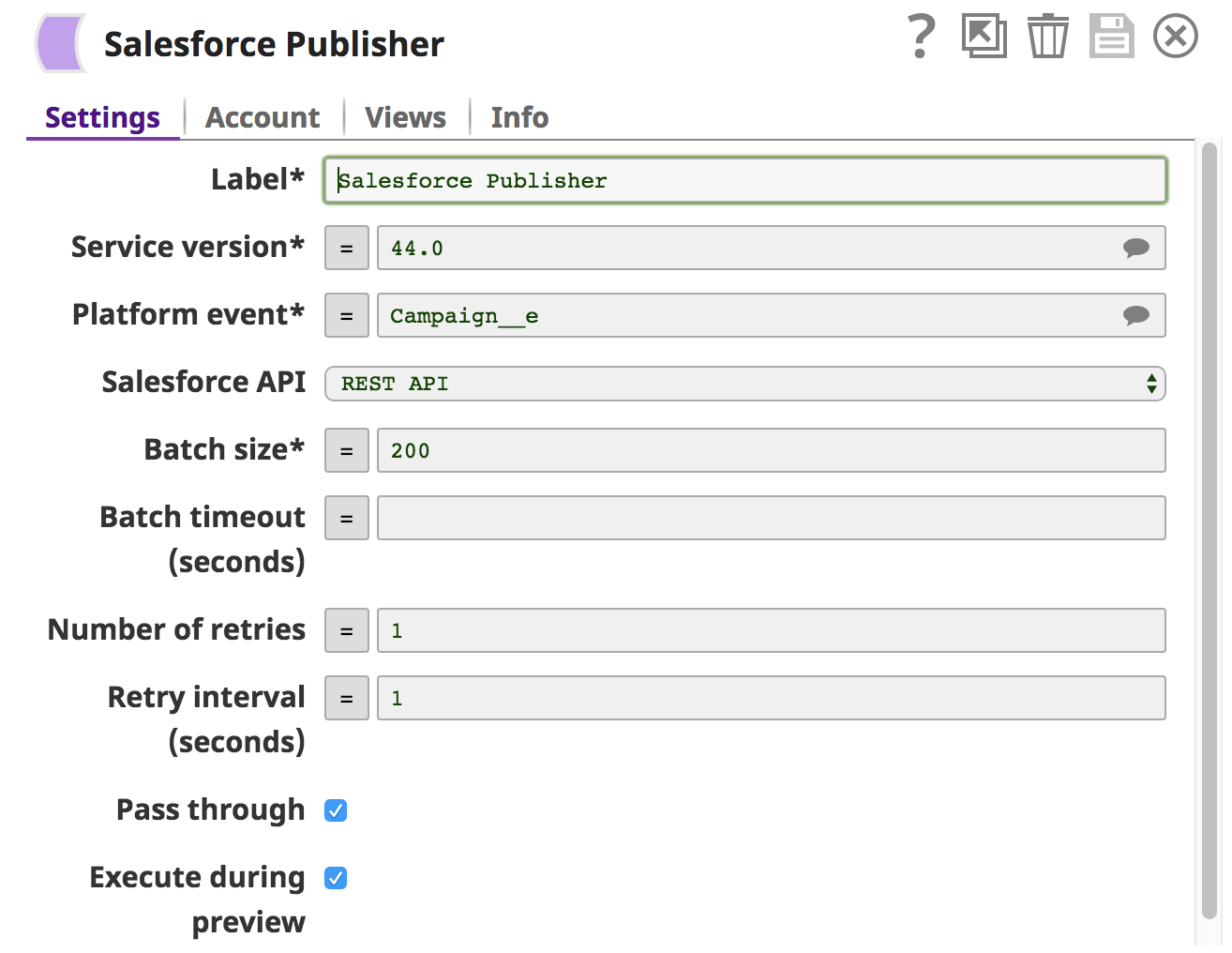
Task: Toggle expression for Batch timeout
Action: pyautogui.click(x=347, y=518)
